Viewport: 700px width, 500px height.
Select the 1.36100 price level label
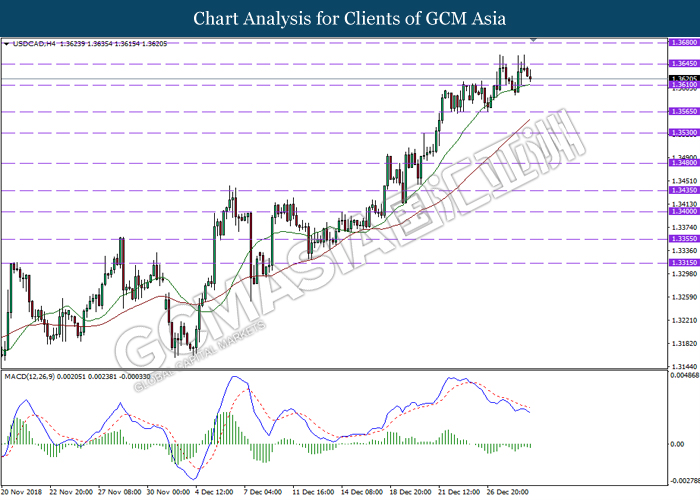point(683,84)
